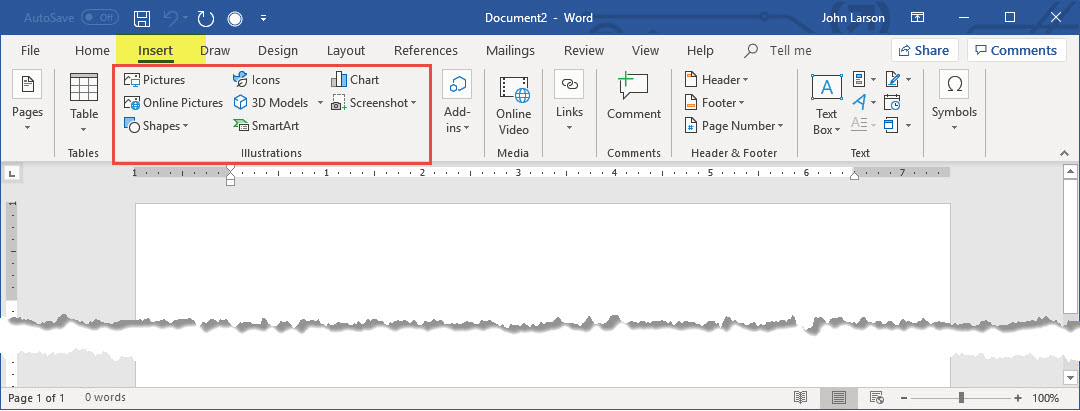Switch to Read Mode view in status bar
This screenshot has width=1080, height=411.
click(x=800, y=397)
